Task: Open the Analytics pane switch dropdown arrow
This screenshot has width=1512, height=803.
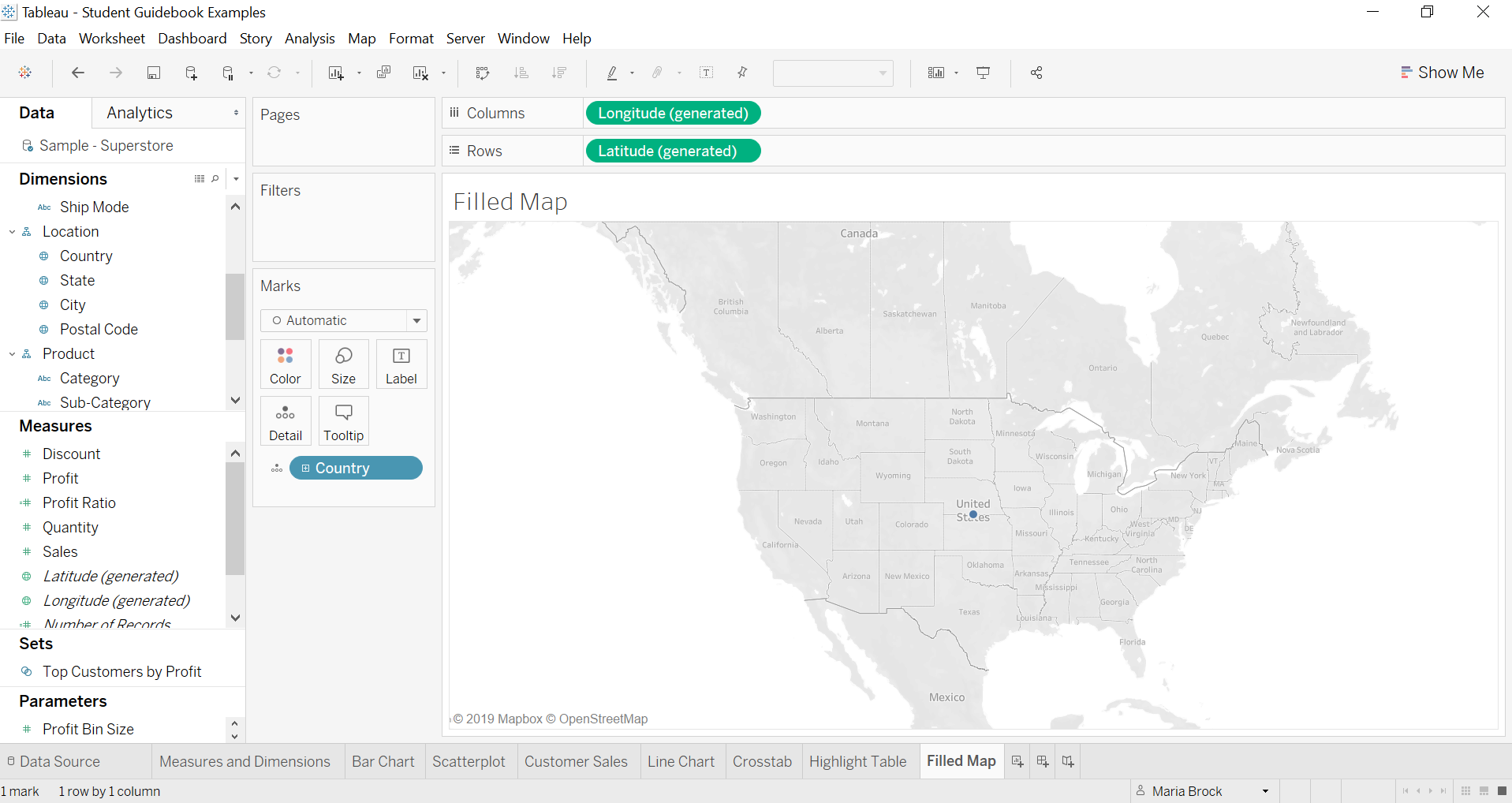Action: pyautogui.click(x=236, y=113)
